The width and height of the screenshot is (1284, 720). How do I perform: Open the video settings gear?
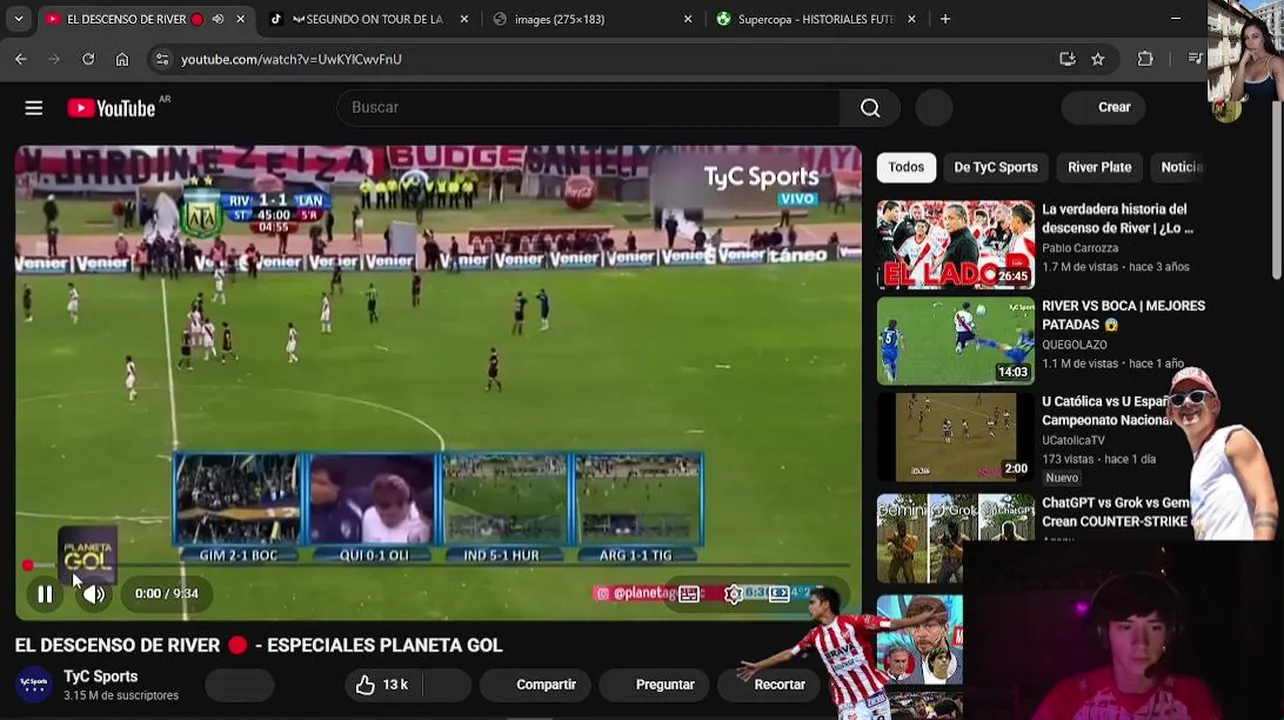click(734, 594)
